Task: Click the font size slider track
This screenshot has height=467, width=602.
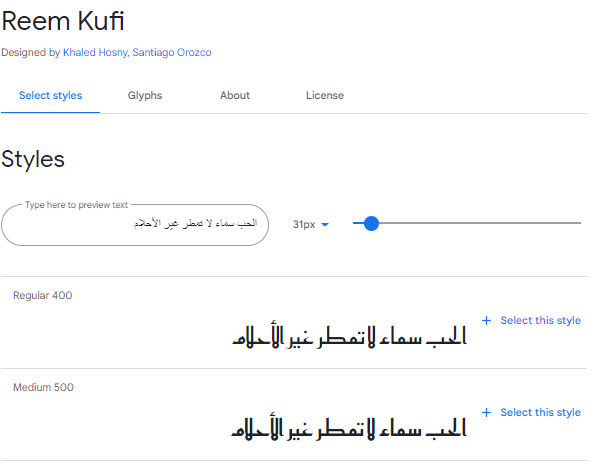Action: [466, 223]
